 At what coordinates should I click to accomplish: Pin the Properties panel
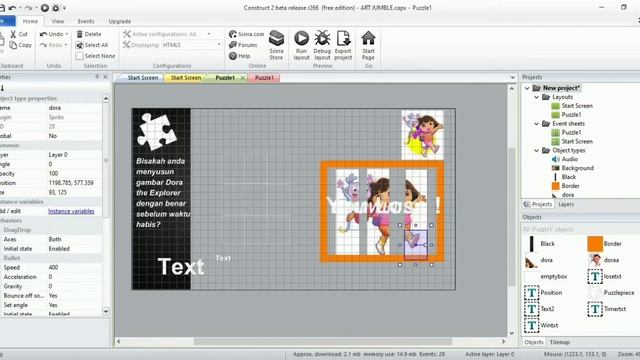tap(97, 77)
